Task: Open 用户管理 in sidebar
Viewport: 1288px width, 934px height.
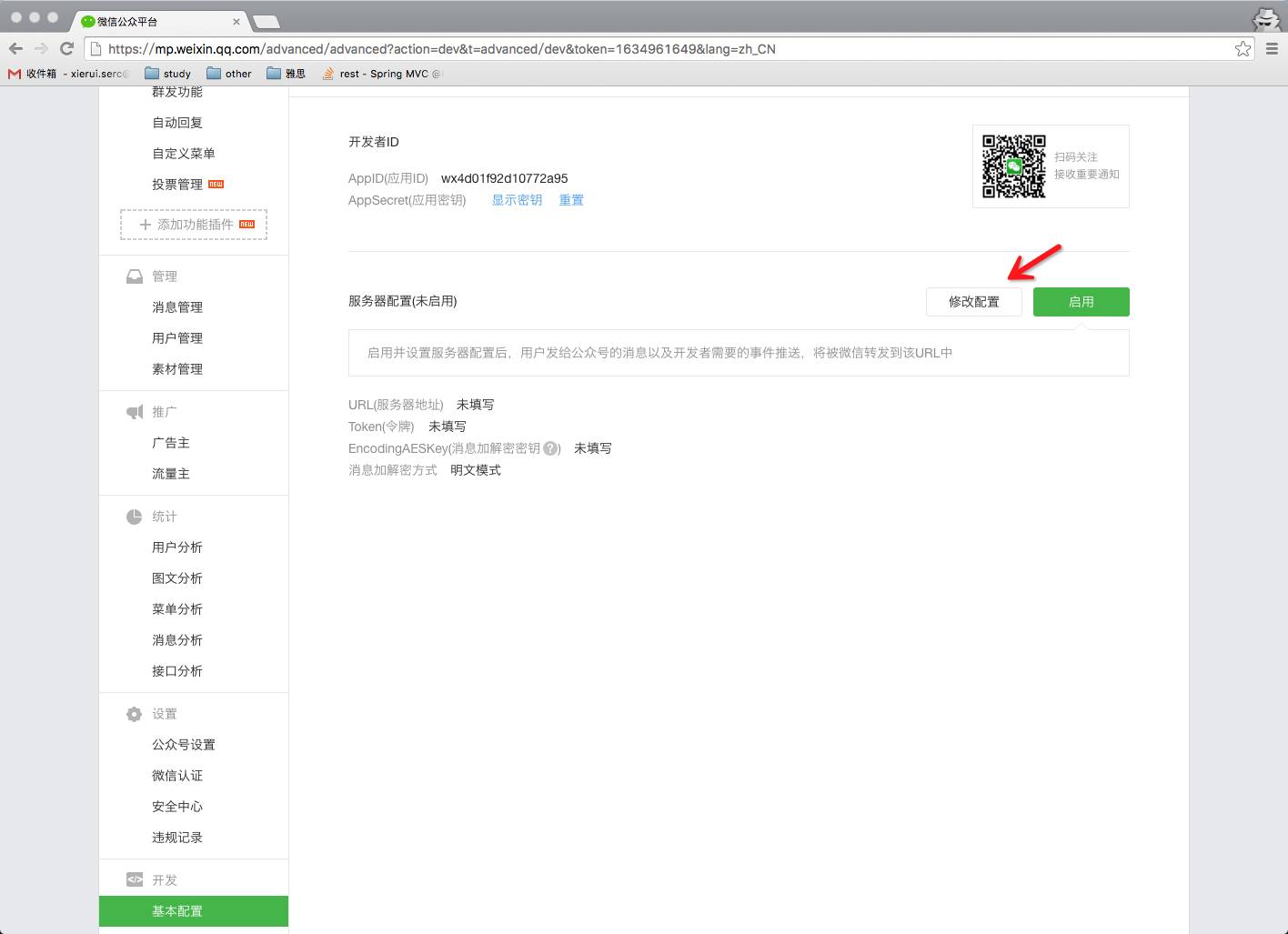Action: tap(177, 338)
